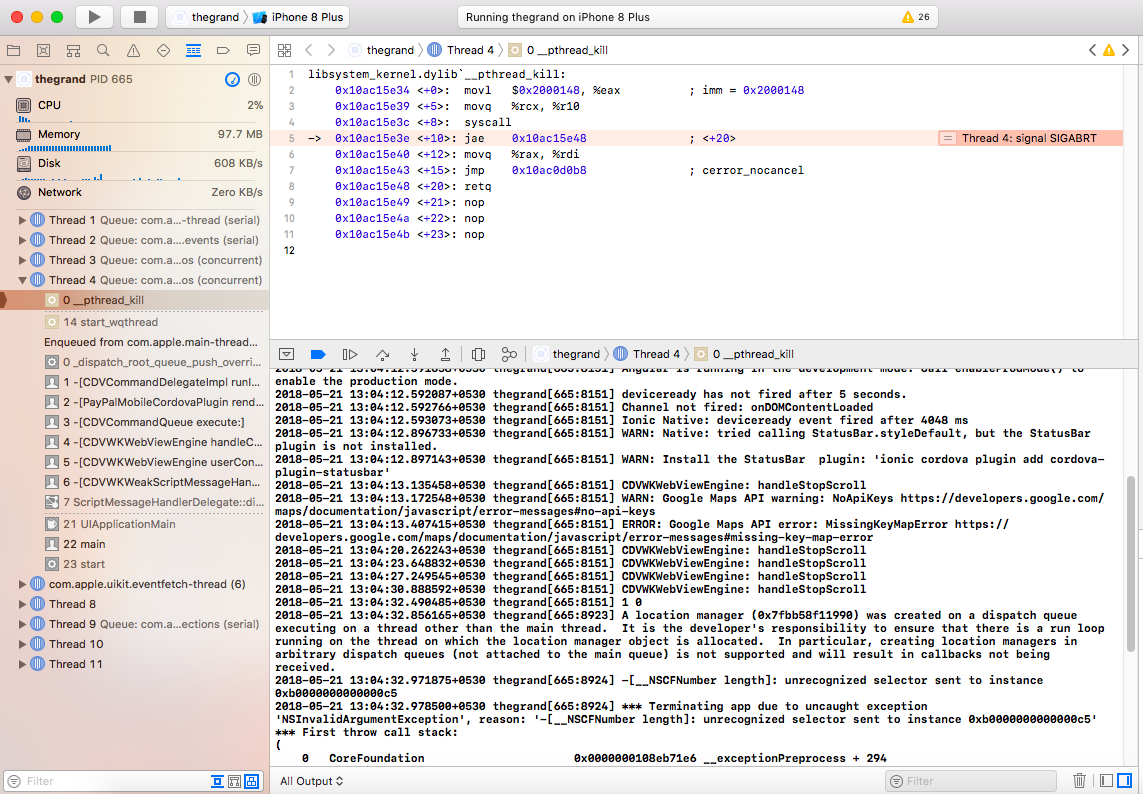Image resolution: width=1143 pixels, height=794 pixels.
Task: Click the Run (play) button
Action: click(x=94, y=17)
